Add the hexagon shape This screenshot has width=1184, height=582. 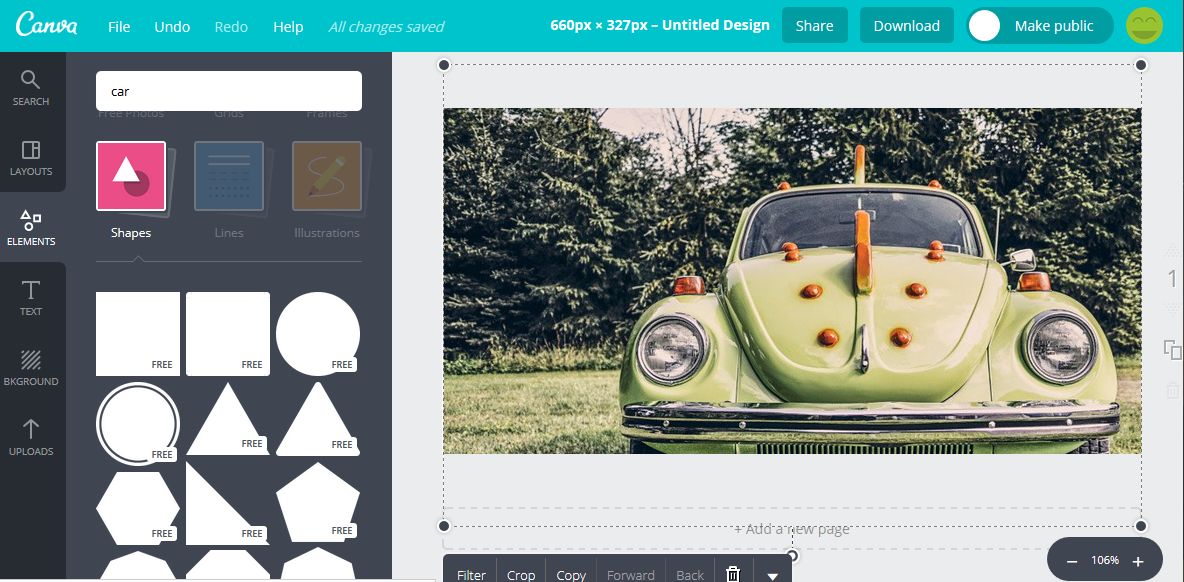click(x=137, y=507)
